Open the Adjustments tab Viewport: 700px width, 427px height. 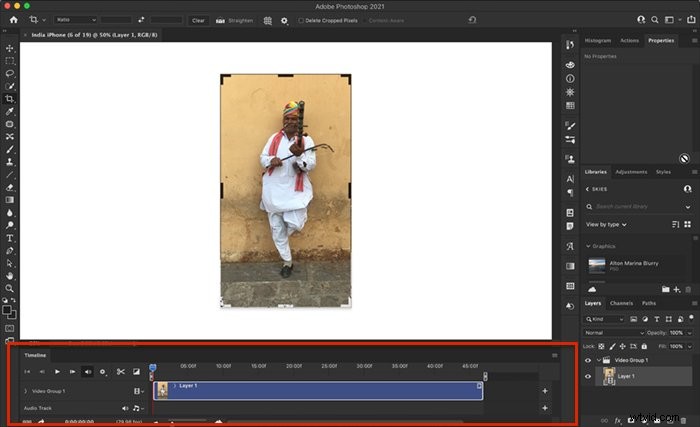tap(631, 172)
